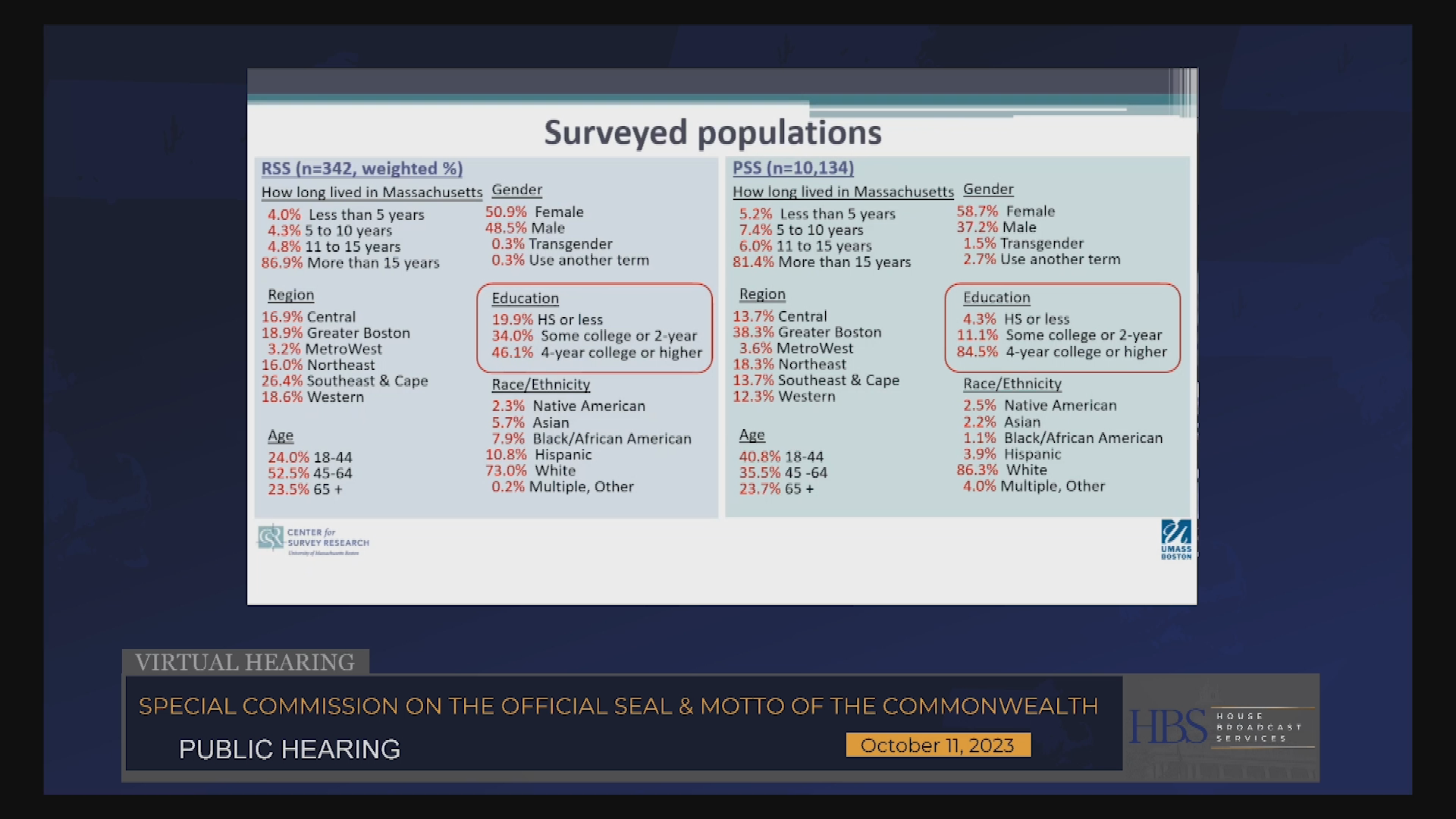Screen dimensions: 1456x819
Task: Select the Surveyed populations slide title
Action: [x=713, y=133]
